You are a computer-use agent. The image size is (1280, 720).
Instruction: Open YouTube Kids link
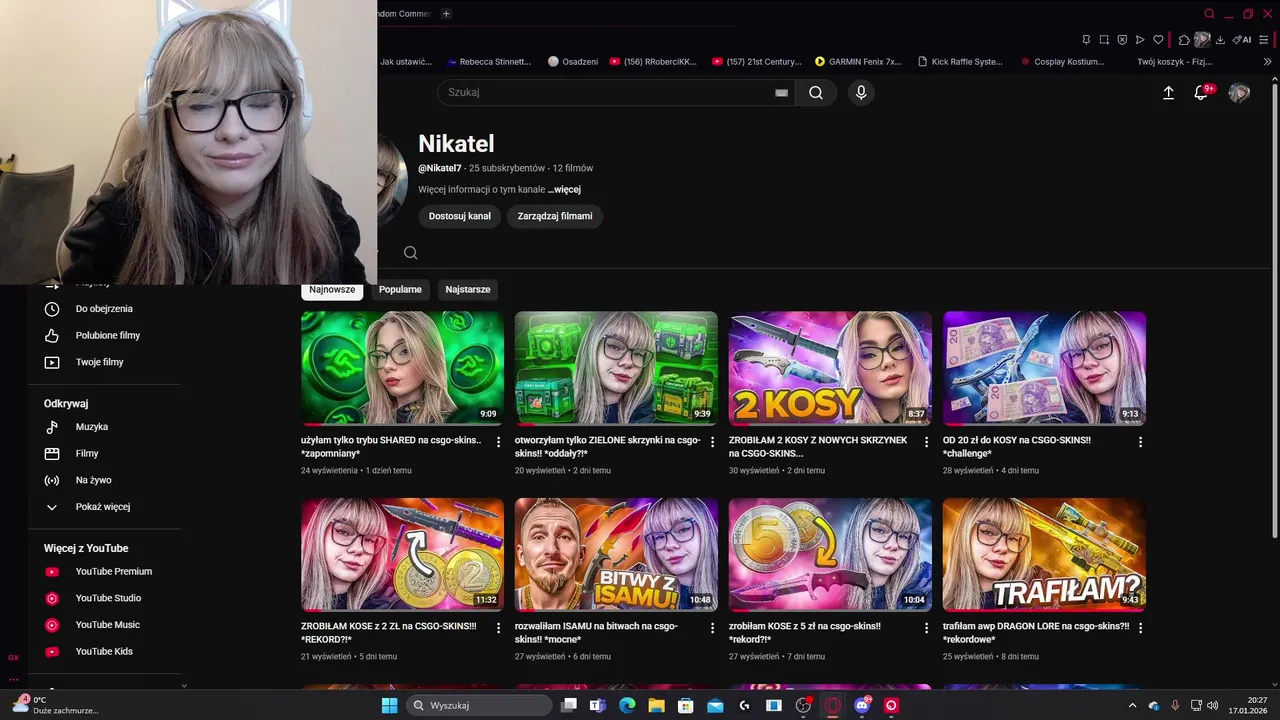104,651
